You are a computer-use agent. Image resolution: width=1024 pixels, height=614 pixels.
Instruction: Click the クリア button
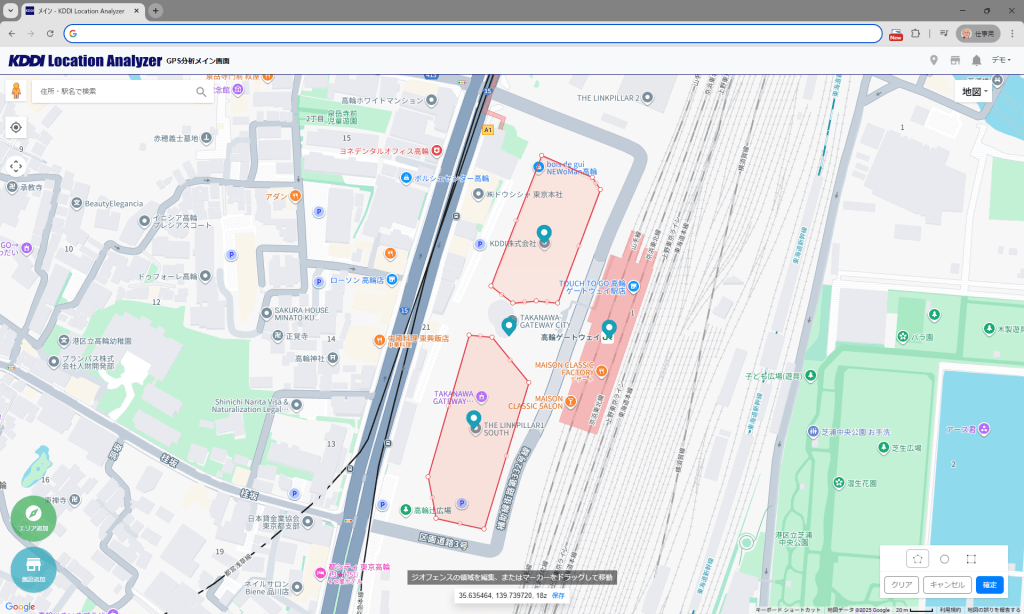(902, 585)
